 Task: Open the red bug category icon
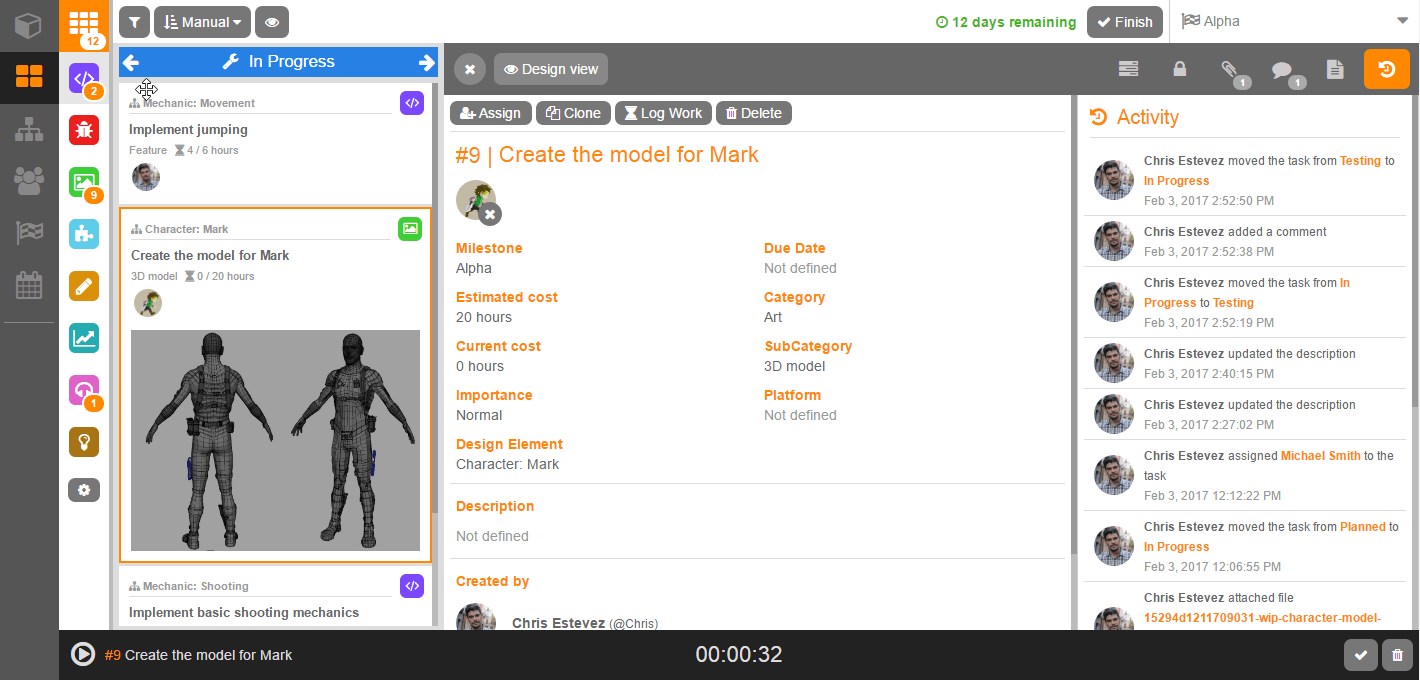[84, 129]
